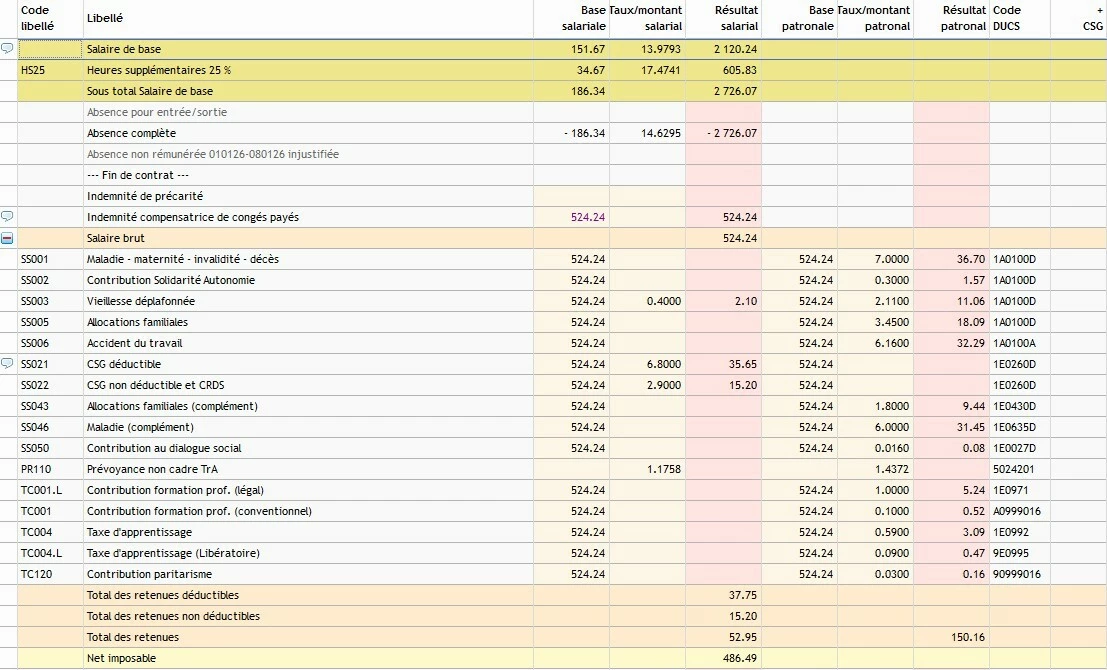Select the Résultat salarial column header
Viewport: 1107px width, 670px height.
(736, 18)
